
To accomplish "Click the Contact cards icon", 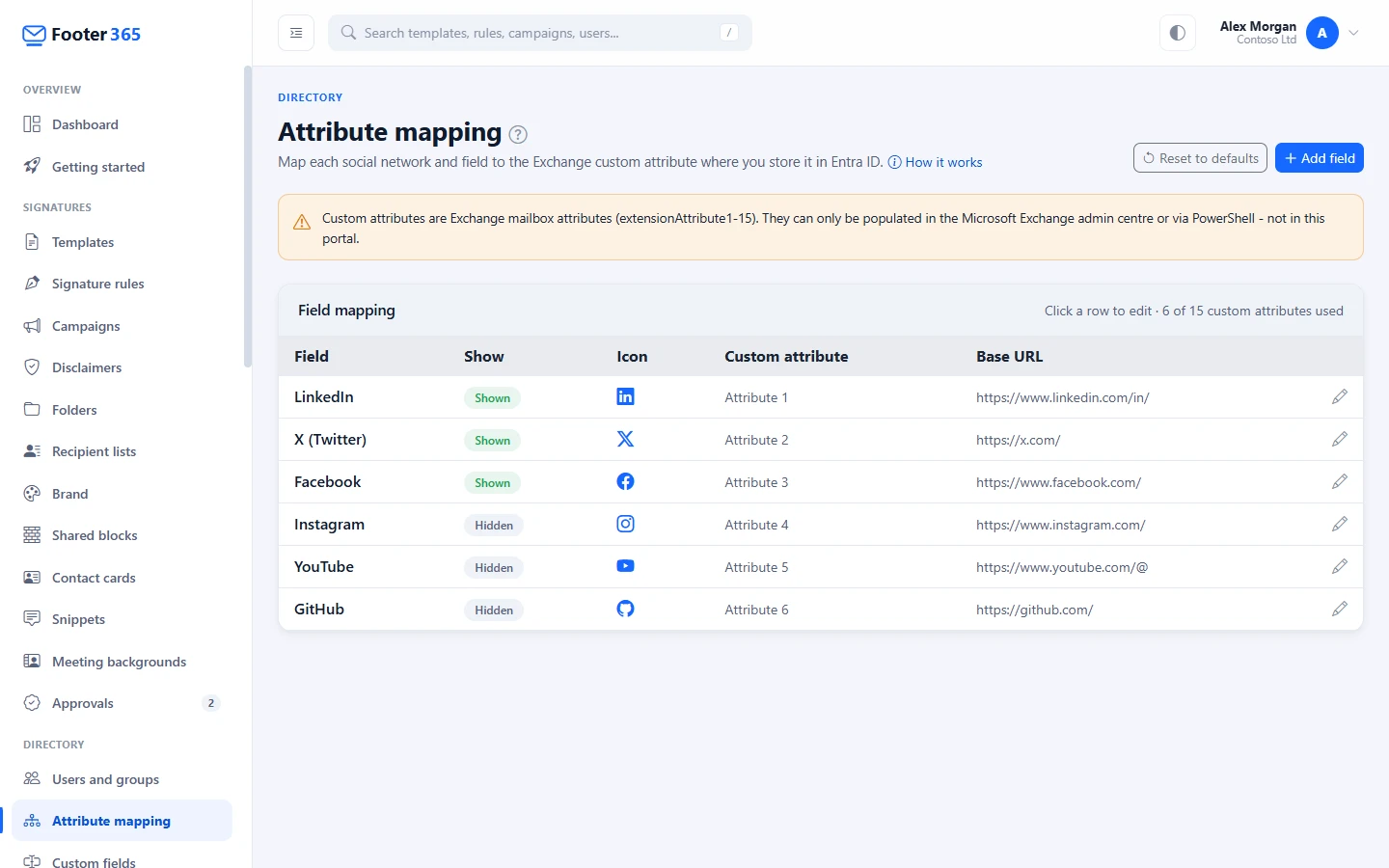I will coord(32,577).
